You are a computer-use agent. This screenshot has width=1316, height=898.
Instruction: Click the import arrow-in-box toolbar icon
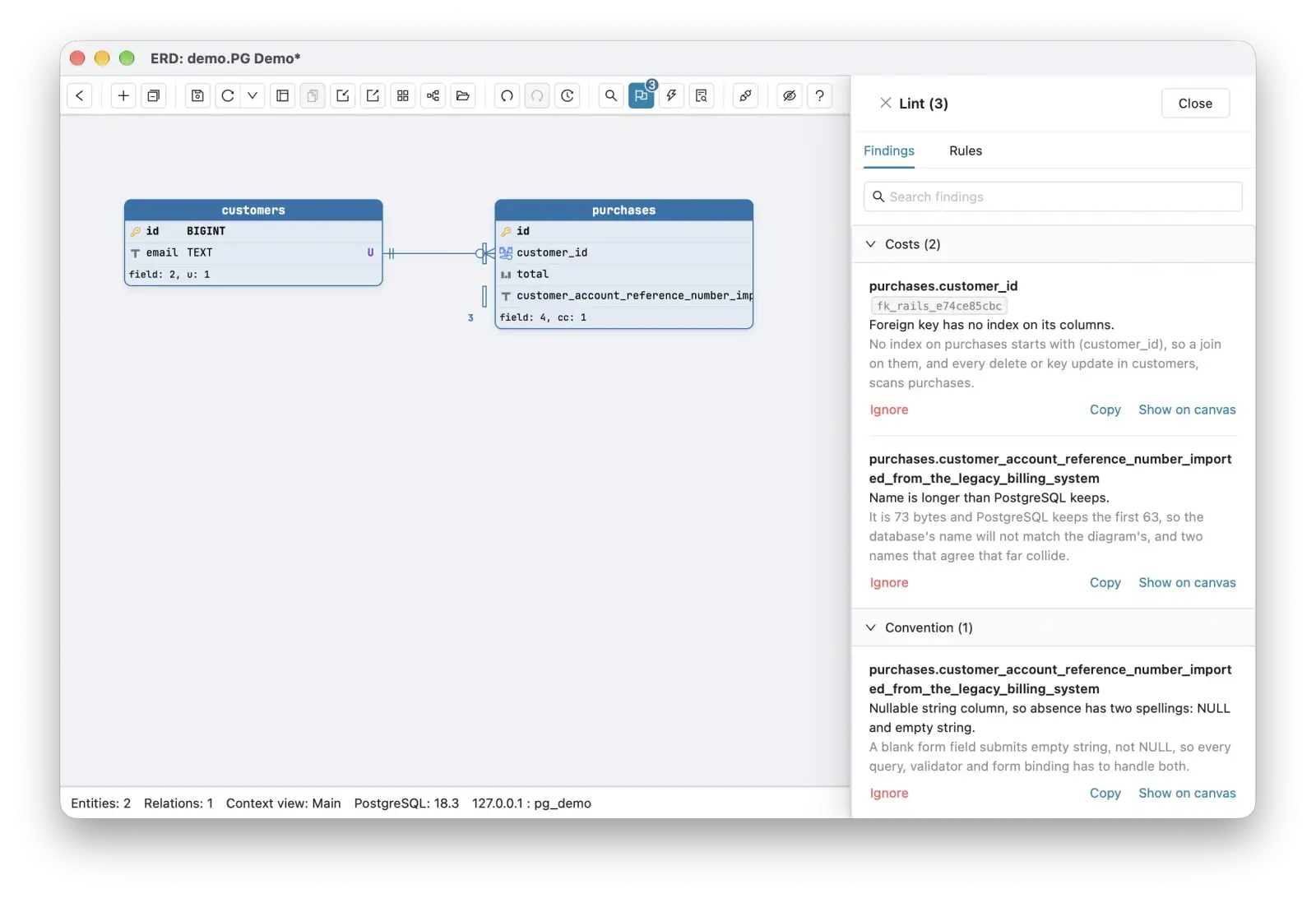(343, 96)
